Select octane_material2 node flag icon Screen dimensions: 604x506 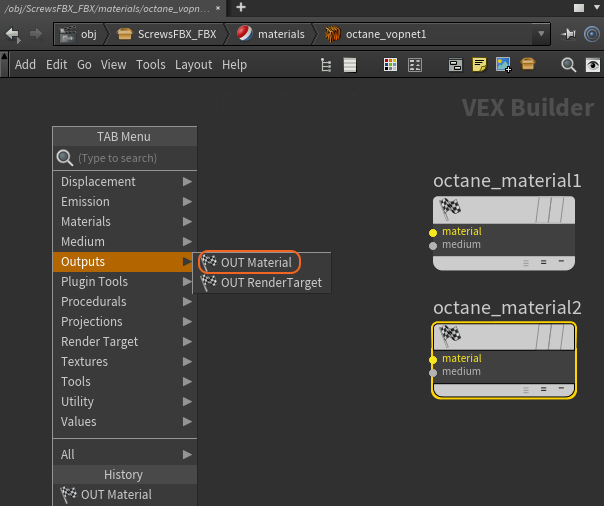point(450,335)
